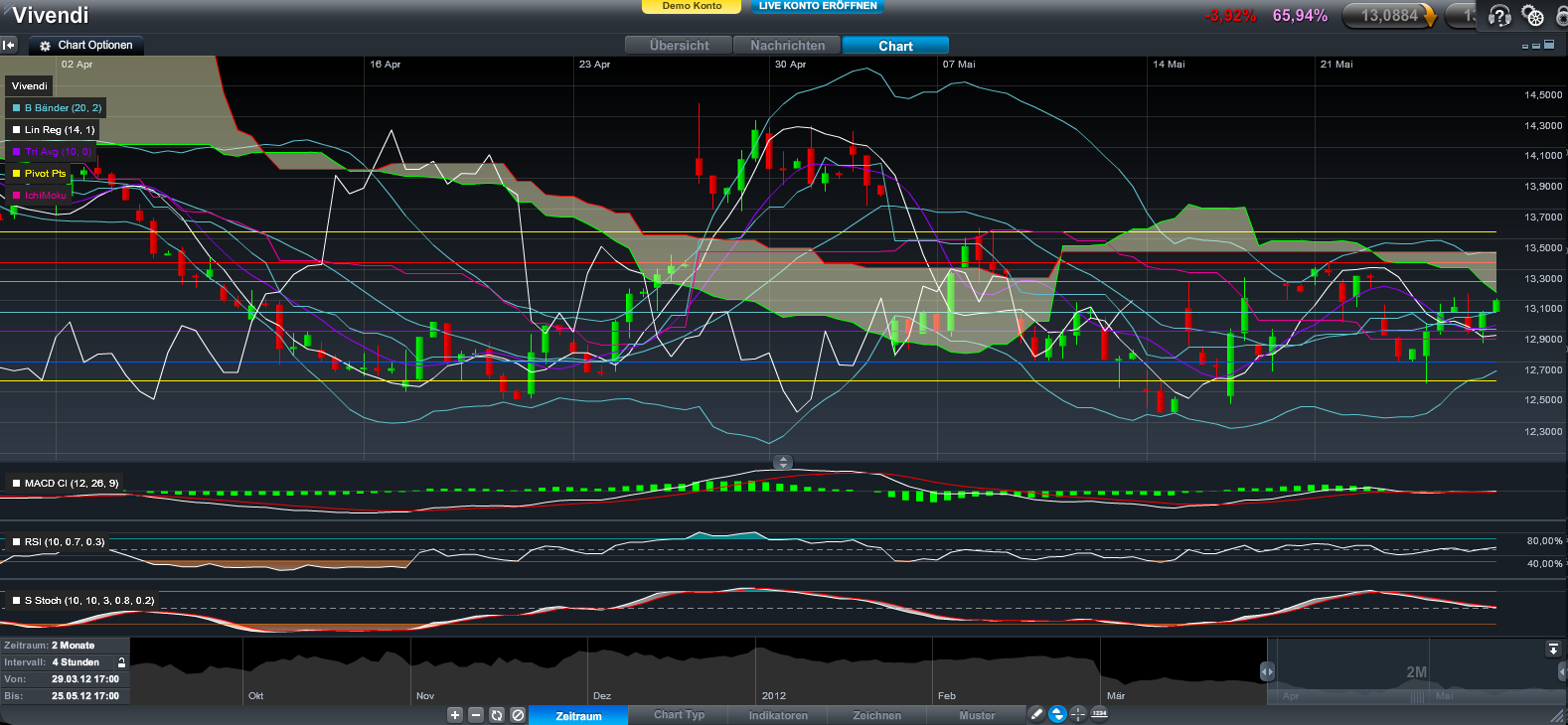Switch to the Übersicht tab

(679, 46)
